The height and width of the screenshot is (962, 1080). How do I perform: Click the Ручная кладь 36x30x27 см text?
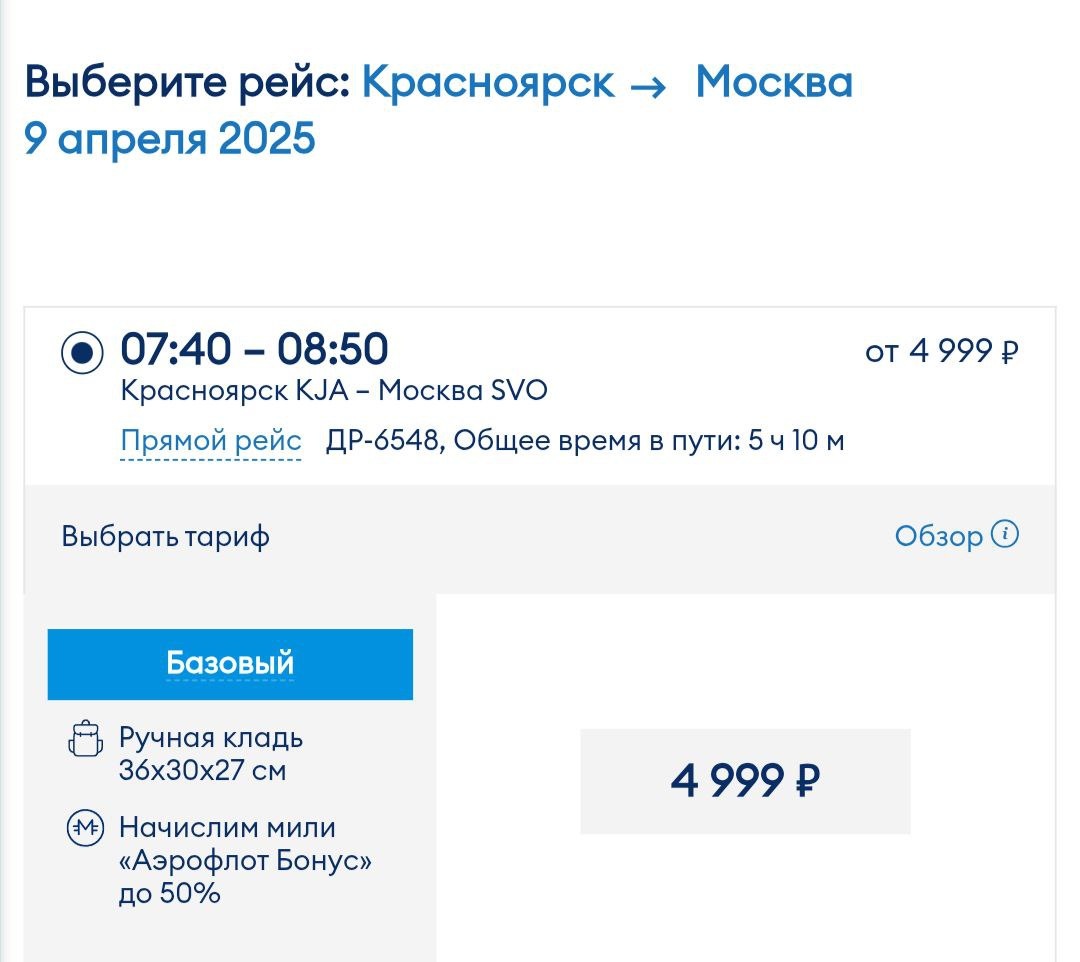tap(211, 755)
